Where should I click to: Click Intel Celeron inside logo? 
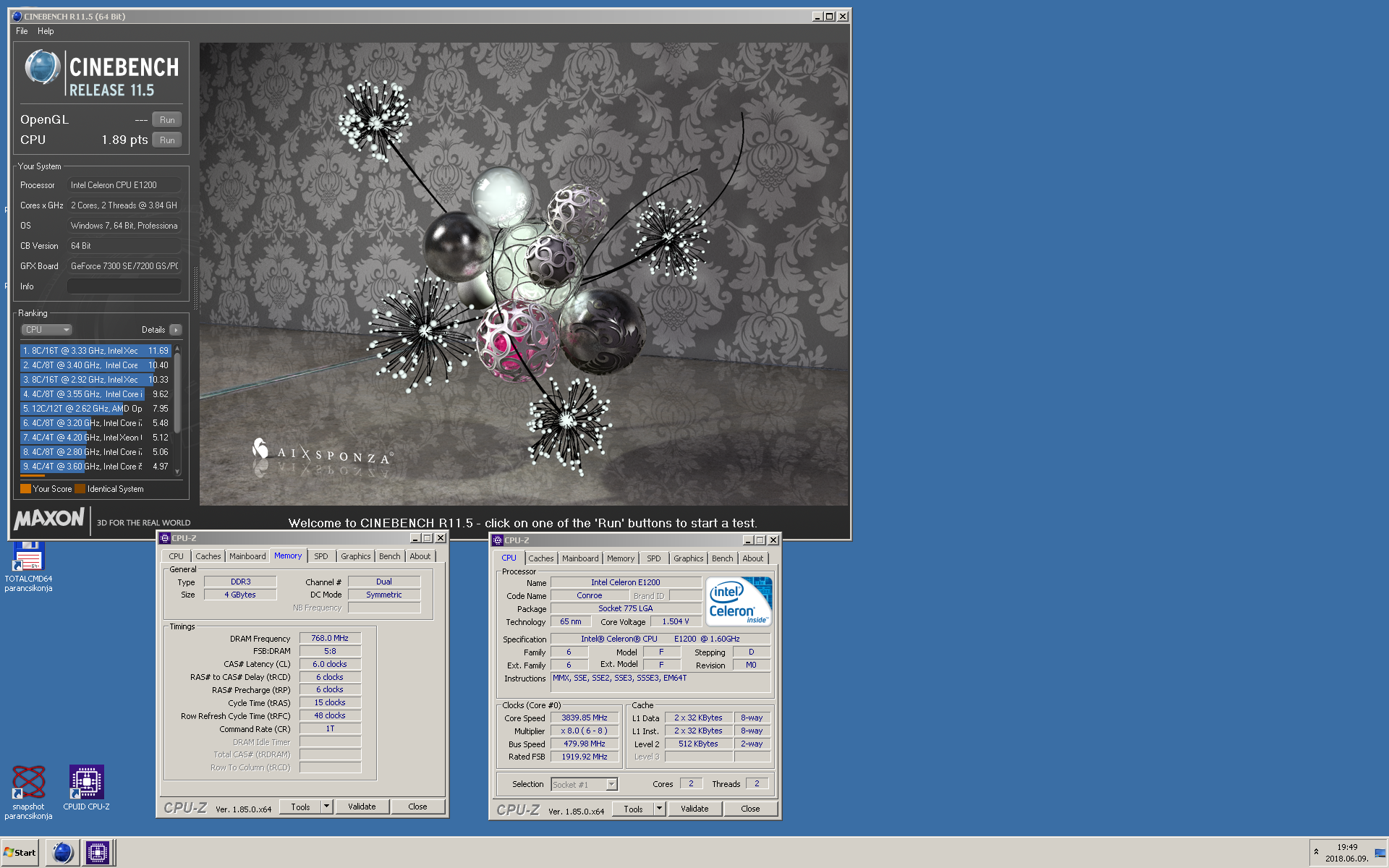[738, 601]
